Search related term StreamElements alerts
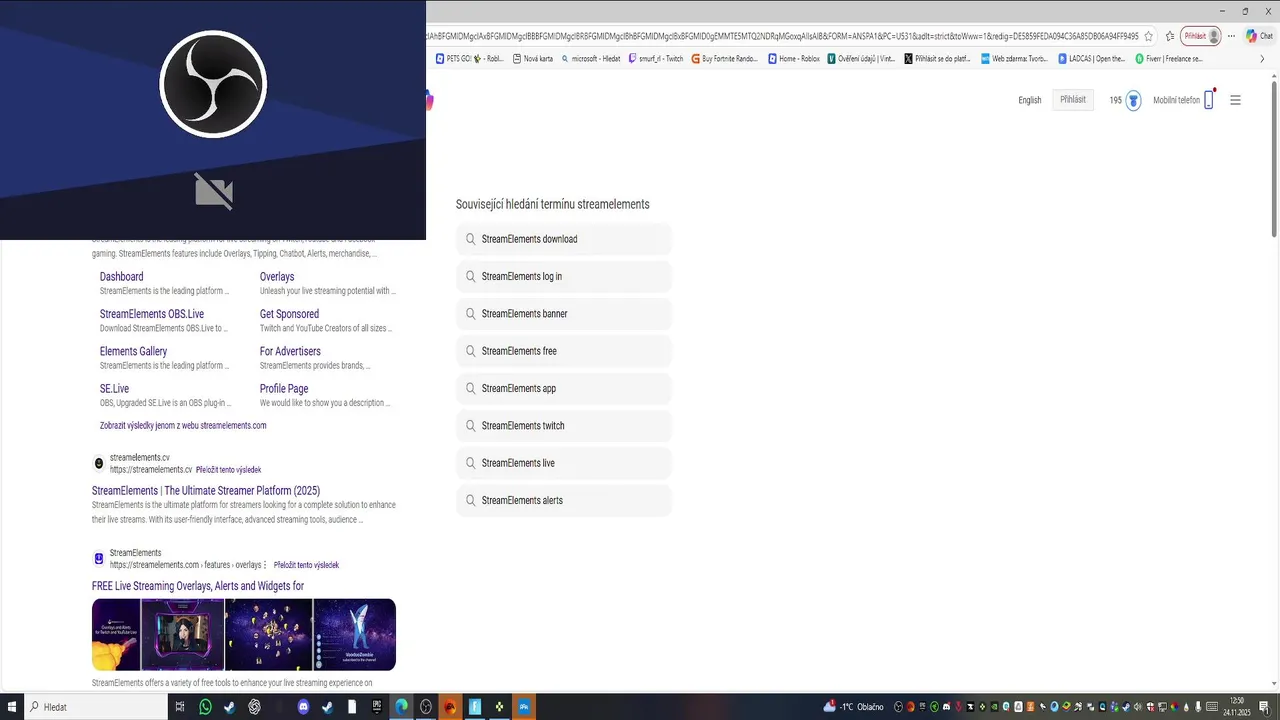Viewport: 1280px width, 720px height. point(564,500)
